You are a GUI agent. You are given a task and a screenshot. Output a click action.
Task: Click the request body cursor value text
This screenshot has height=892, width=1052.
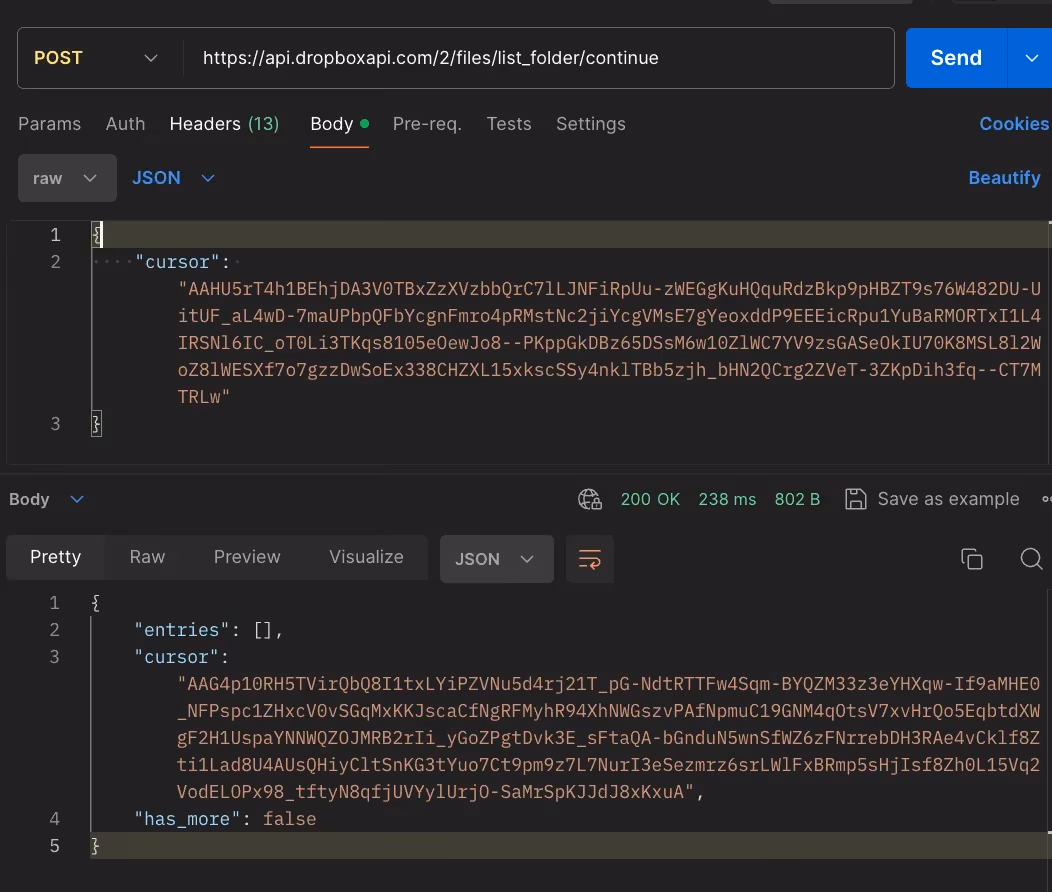tap(609, 343)
